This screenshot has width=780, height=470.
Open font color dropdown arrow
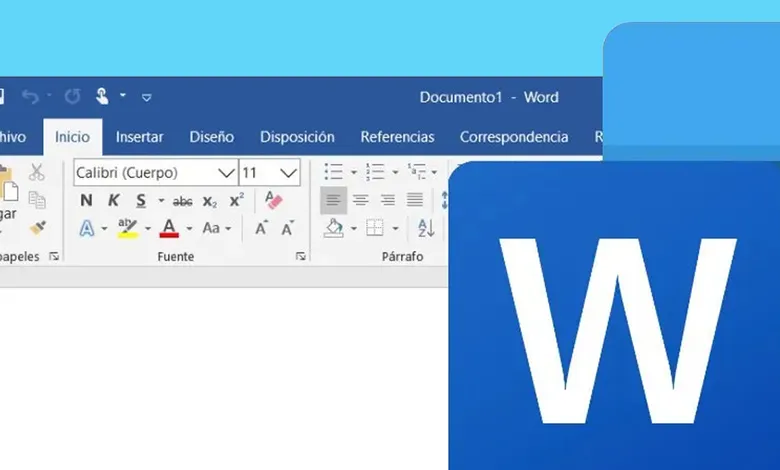pos(189,229)
